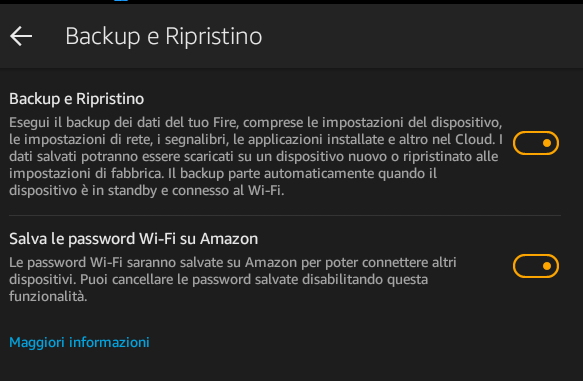Viewport: 583px width, 381px height.
Task: Disable the Backup e Ripristino toggle
Action: 536,143
